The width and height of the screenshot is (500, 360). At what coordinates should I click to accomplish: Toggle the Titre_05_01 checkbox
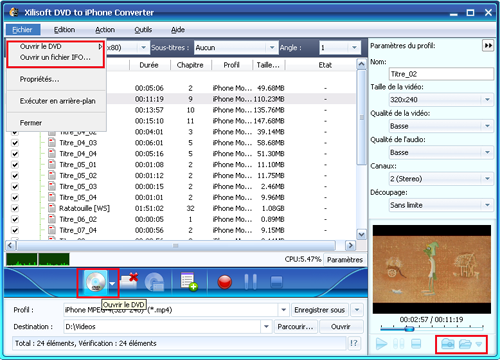(15, 165)
